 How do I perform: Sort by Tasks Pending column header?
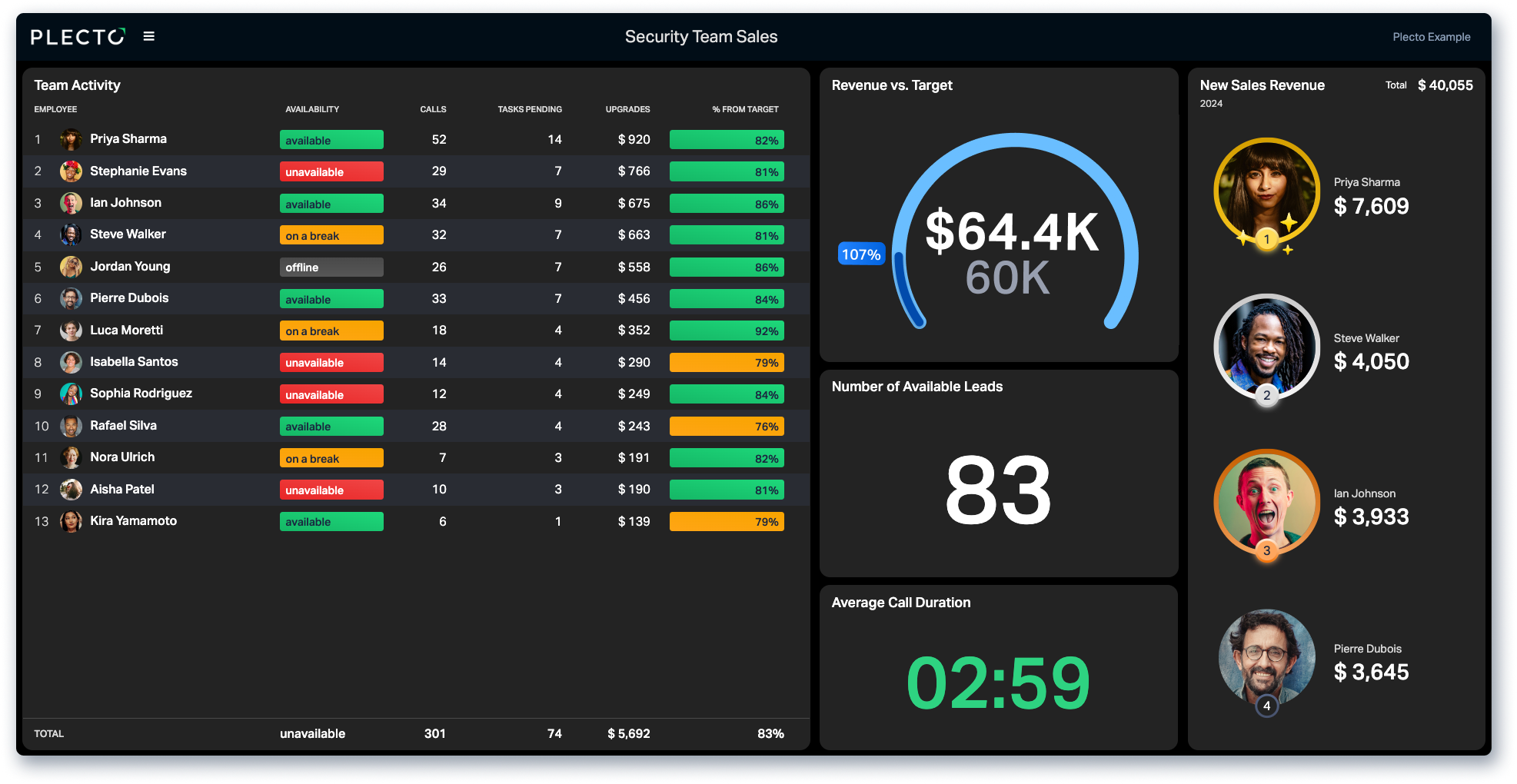(x=530, y=109)
